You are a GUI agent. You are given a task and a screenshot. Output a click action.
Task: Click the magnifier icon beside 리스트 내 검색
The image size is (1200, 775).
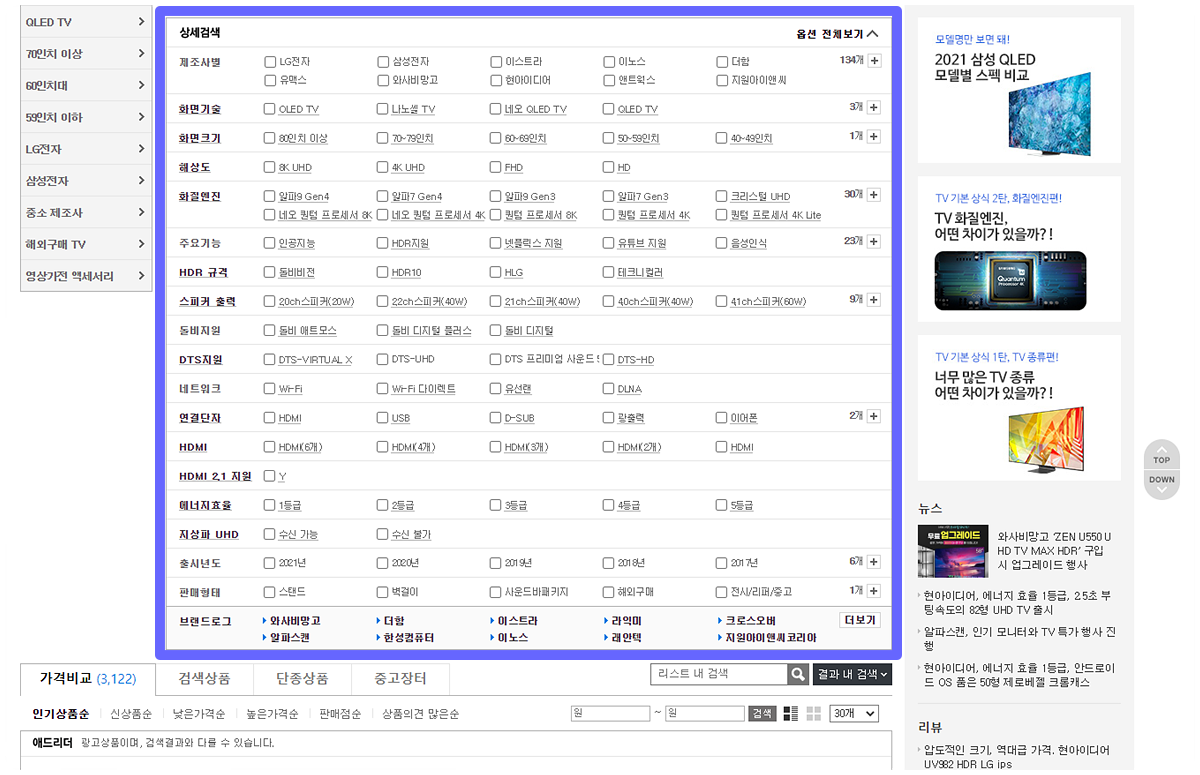point(798,675)
